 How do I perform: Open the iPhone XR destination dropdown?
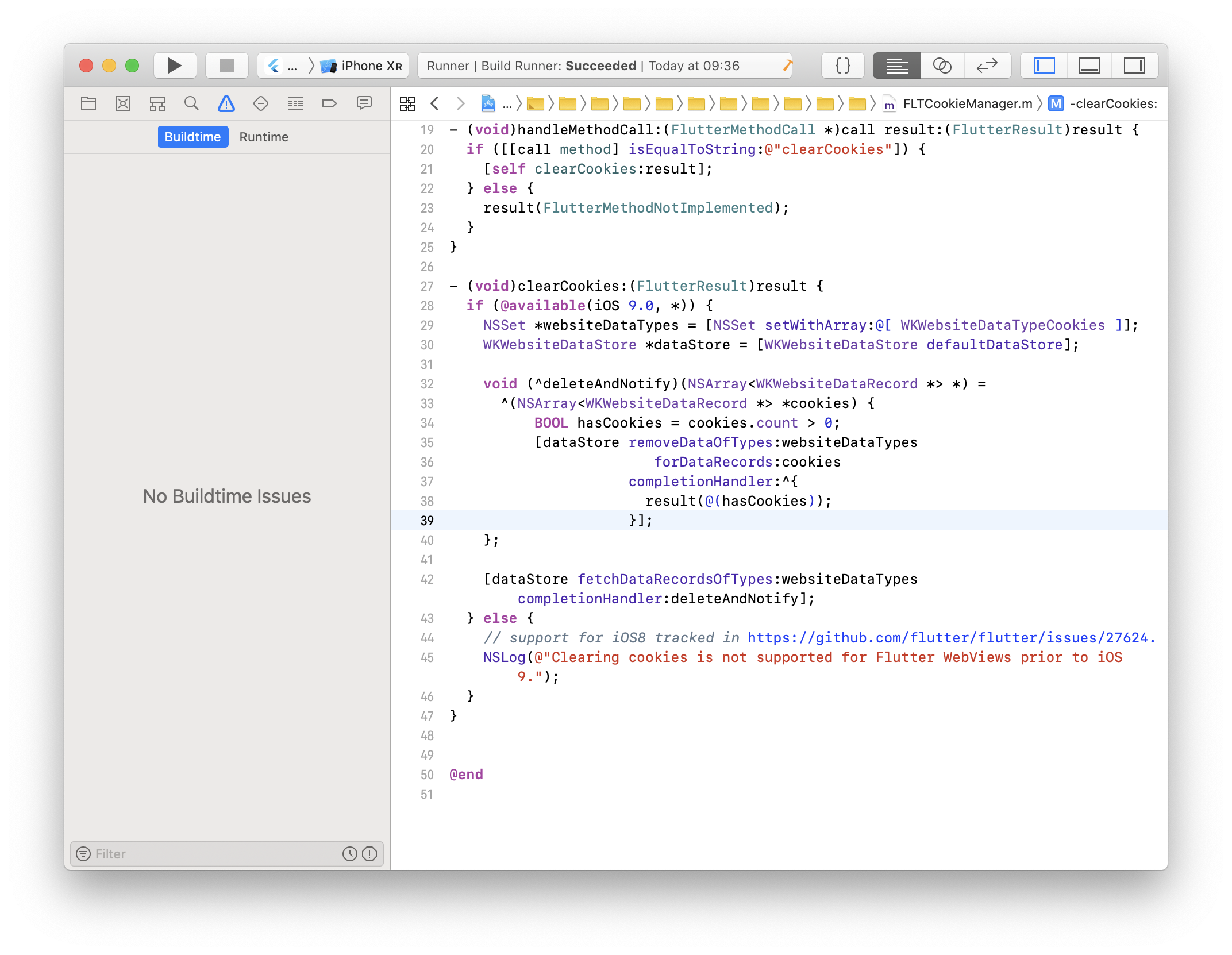click(x=371, y=66)
